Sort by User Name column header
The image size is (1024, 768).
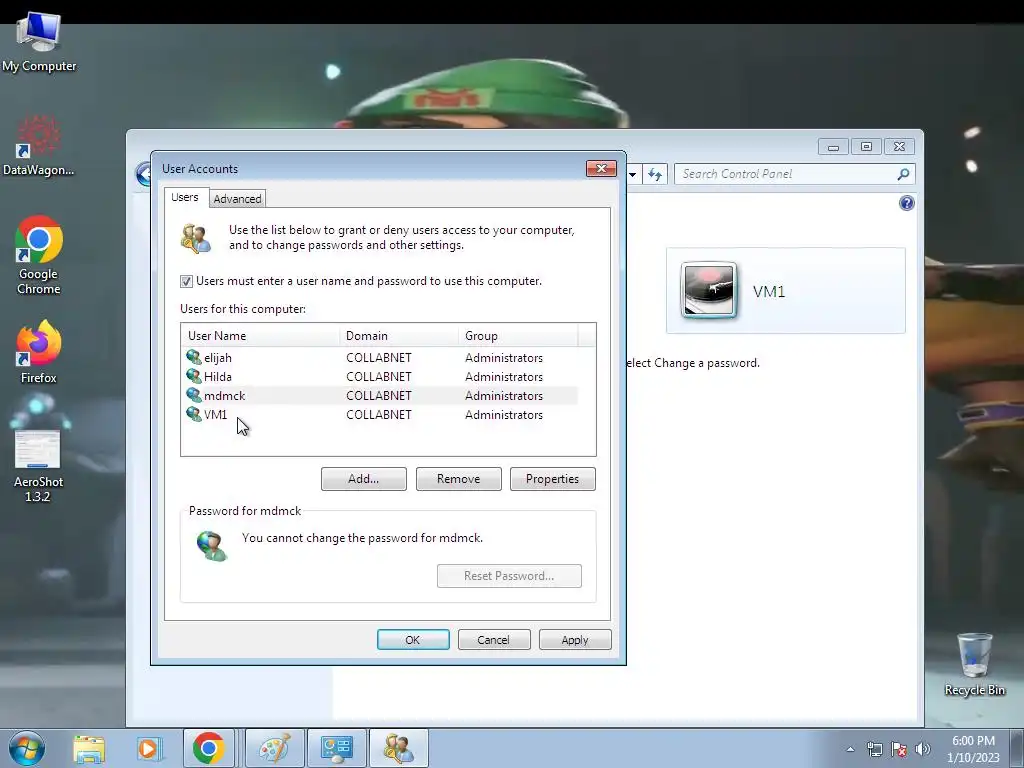tap(261, 336)
